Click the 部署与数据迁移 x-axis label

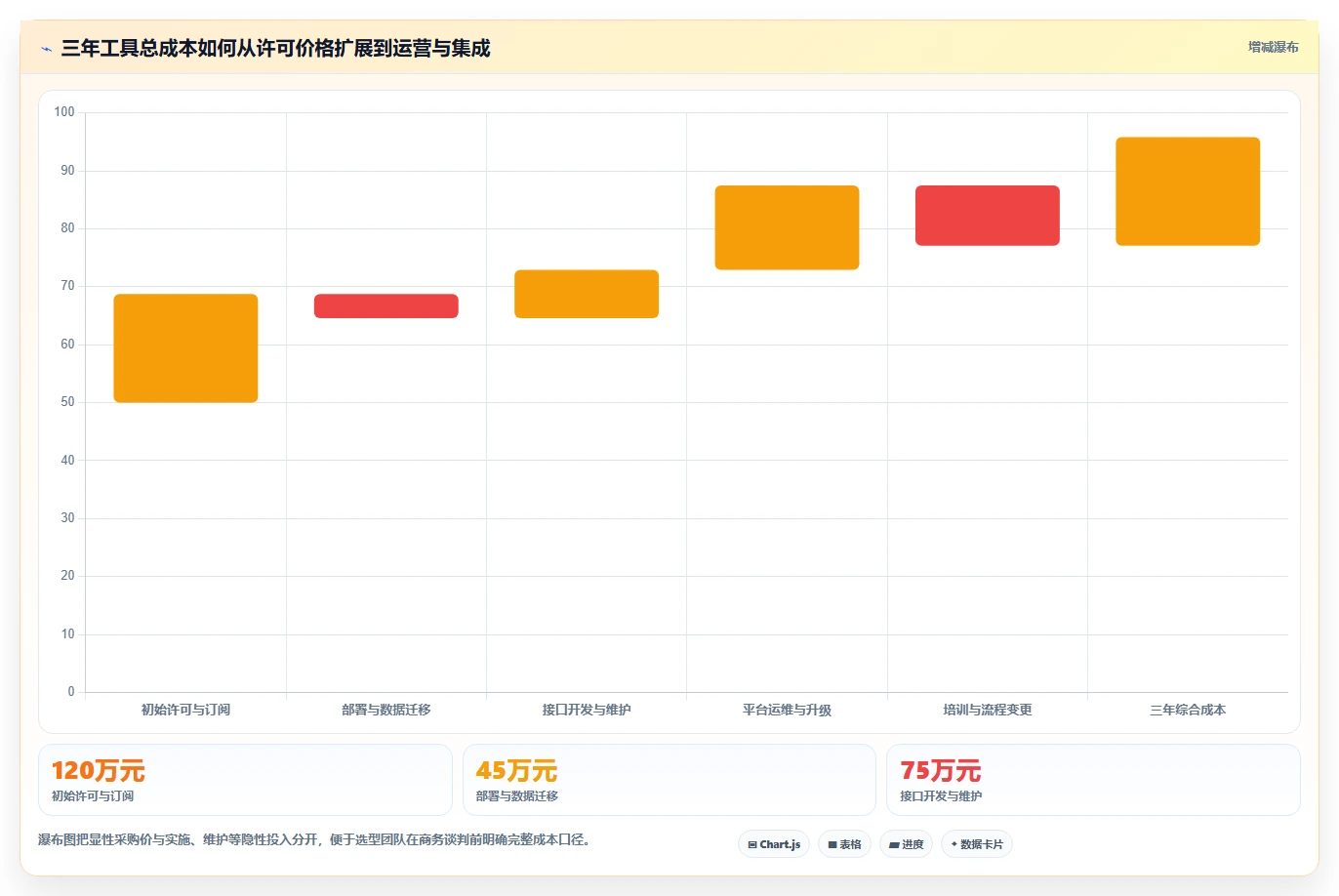(386, 710)
